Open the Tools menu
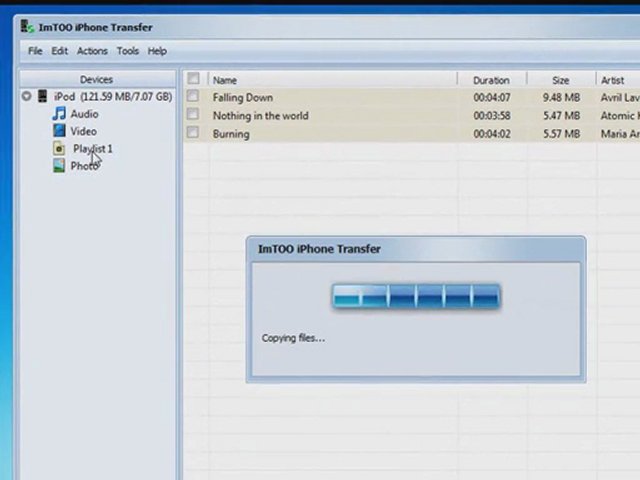Image resolution: width=640 pixels, height=480 pixels. (128, 51)
